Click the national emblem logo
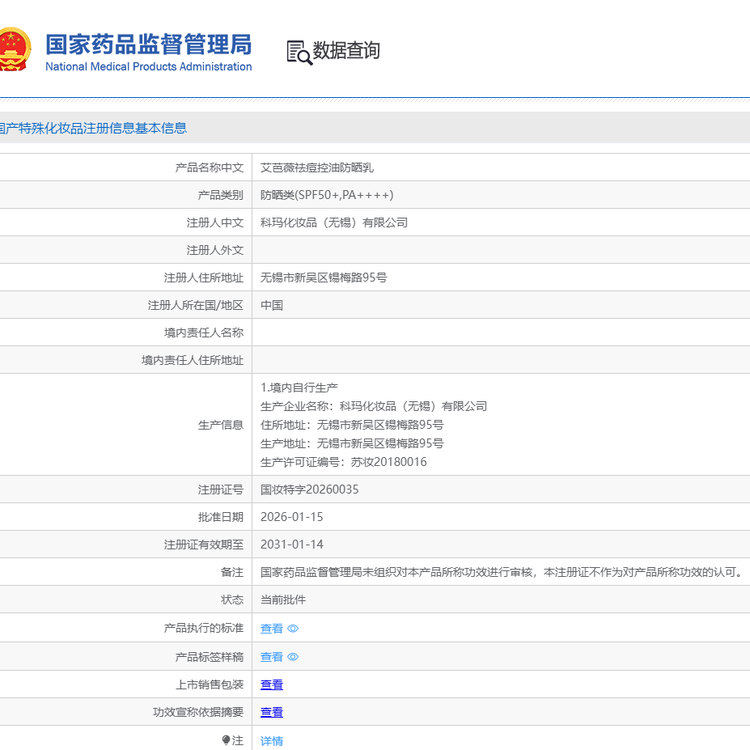 (15, 50)
